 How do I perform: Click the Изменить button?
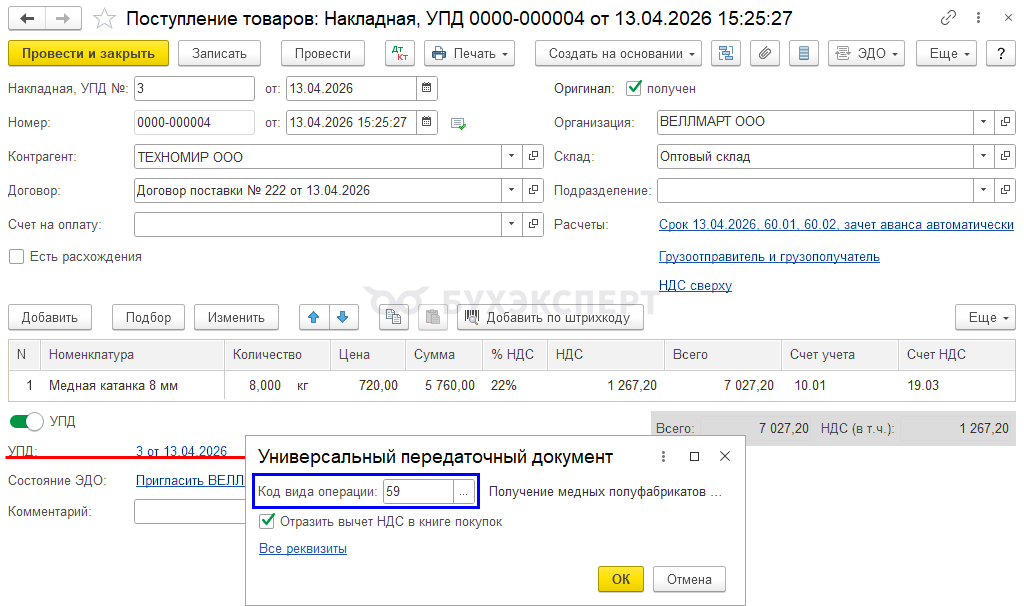tap(236, 317)
